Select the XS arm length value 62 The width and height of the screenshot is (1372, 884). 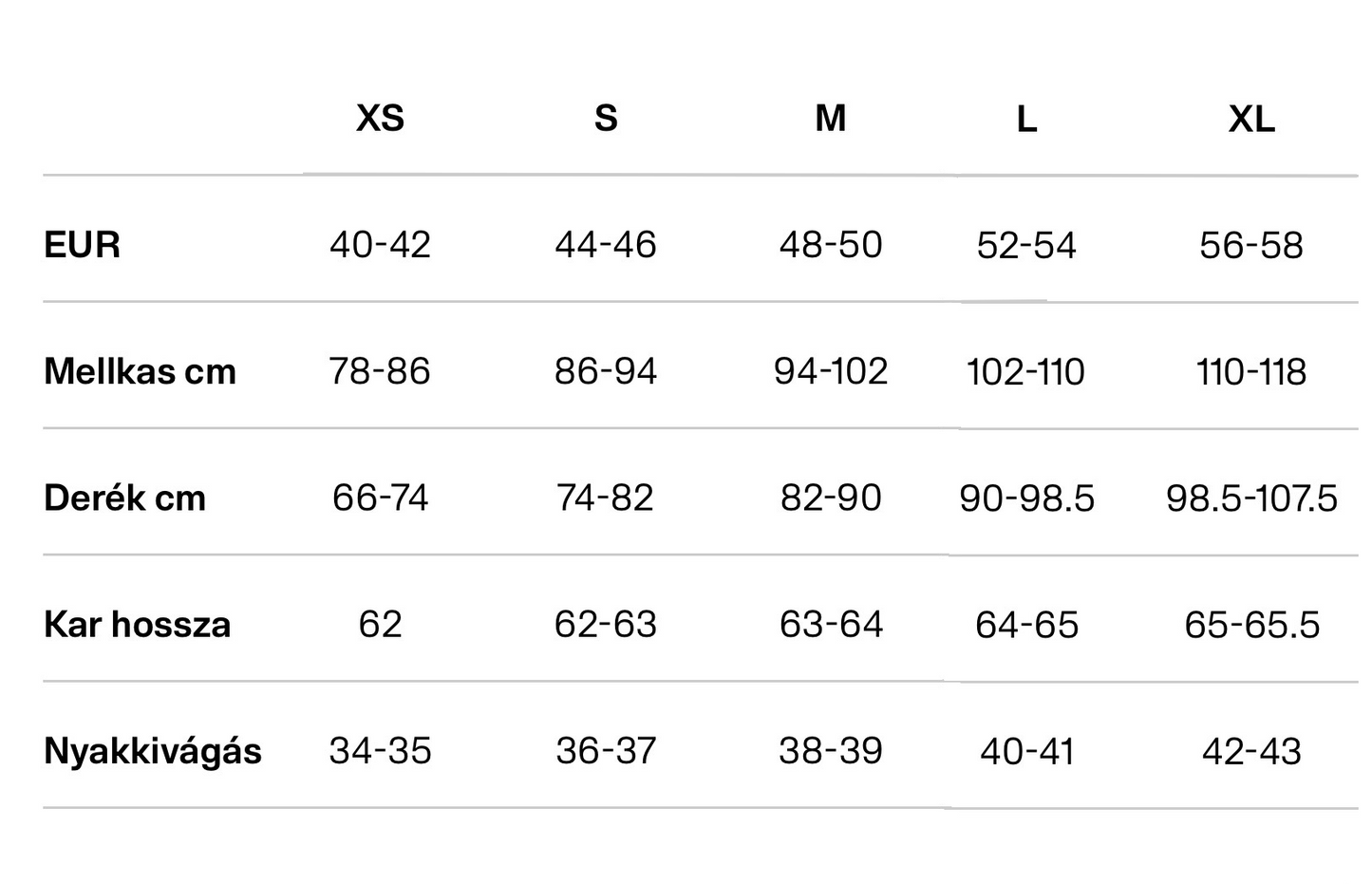(x=380, y=624)
